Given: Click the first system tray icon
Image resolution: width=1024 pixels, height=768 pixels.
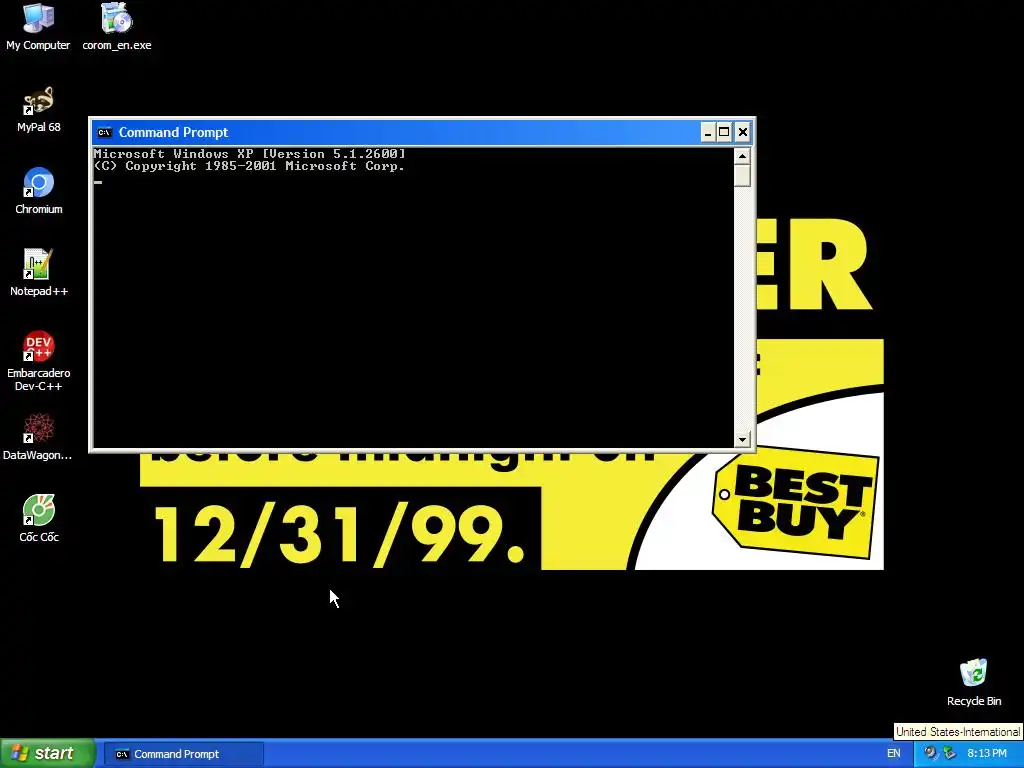Looking at the screenshot, I should pos(930,754).
